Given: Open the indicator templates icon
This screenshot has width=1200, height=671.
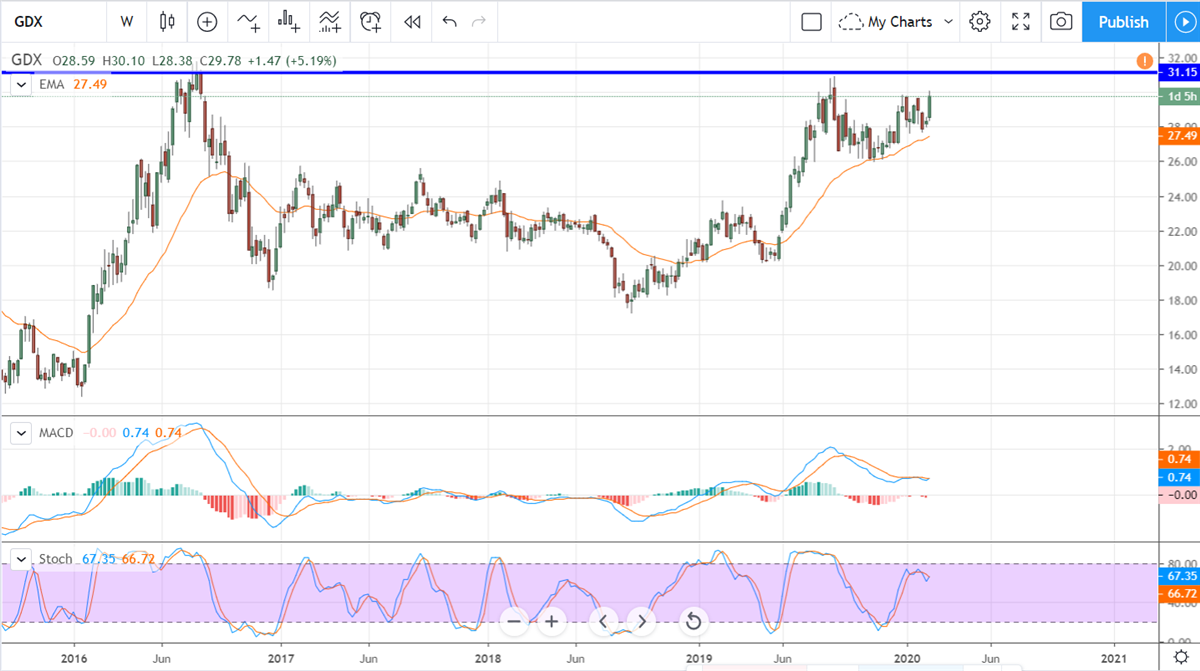Looking at the screenshot, I should point(329,21).
